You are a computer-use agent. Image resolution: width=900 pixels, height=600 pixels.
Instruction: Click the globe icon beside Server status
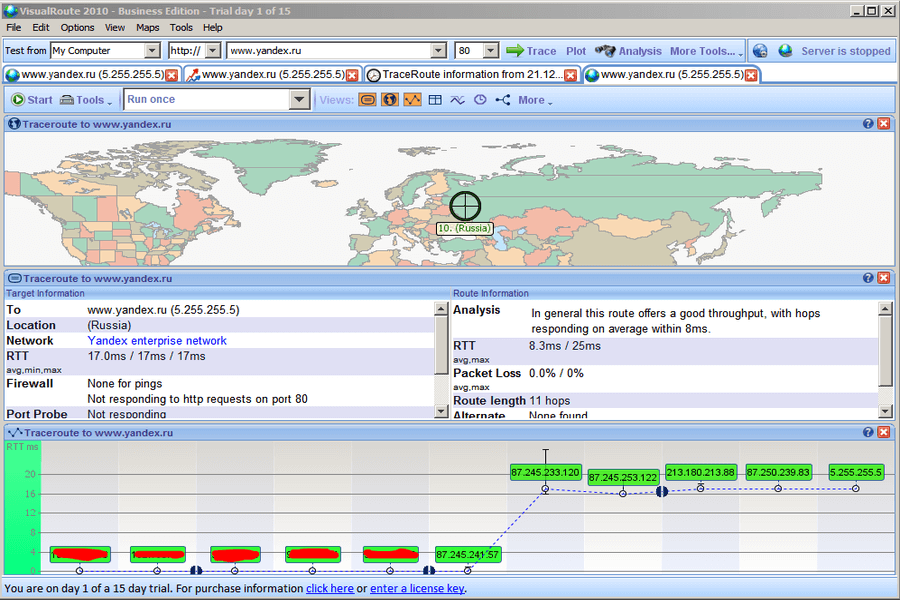(x=785, y=51)
